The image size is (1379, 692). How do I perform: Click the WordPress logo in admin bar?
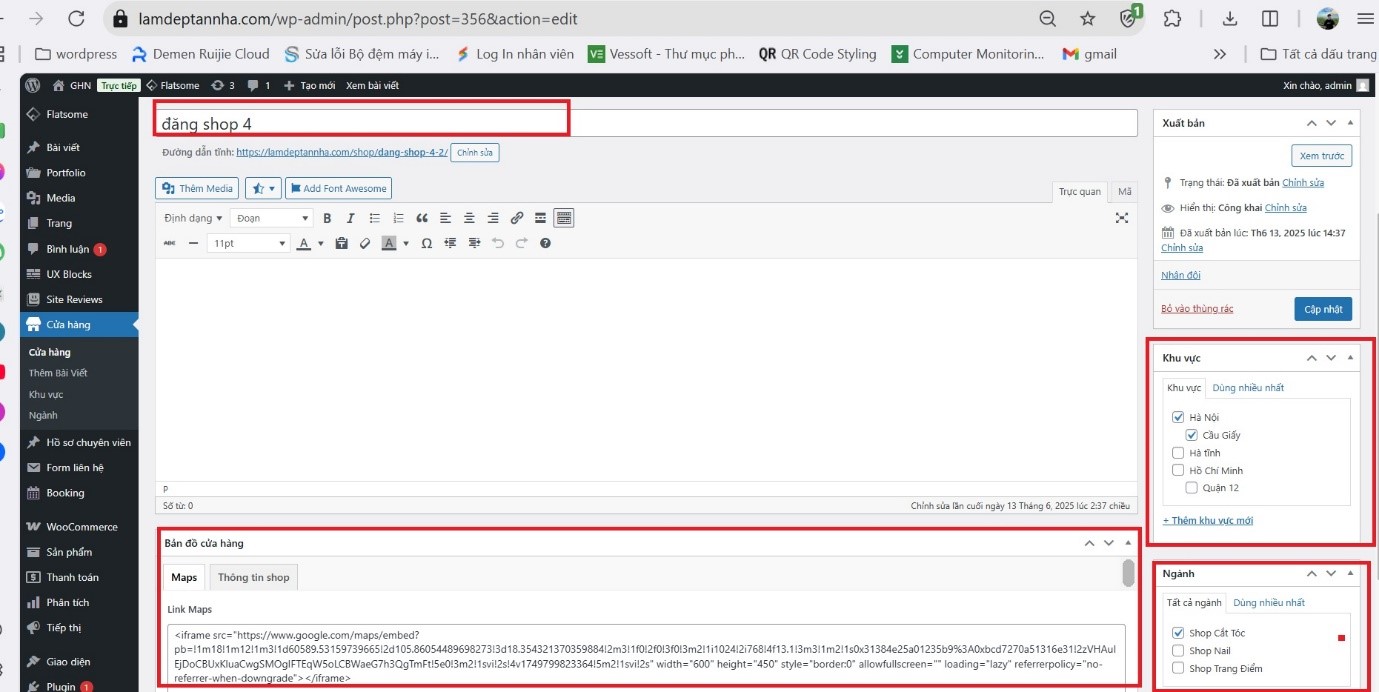[32, 86]
